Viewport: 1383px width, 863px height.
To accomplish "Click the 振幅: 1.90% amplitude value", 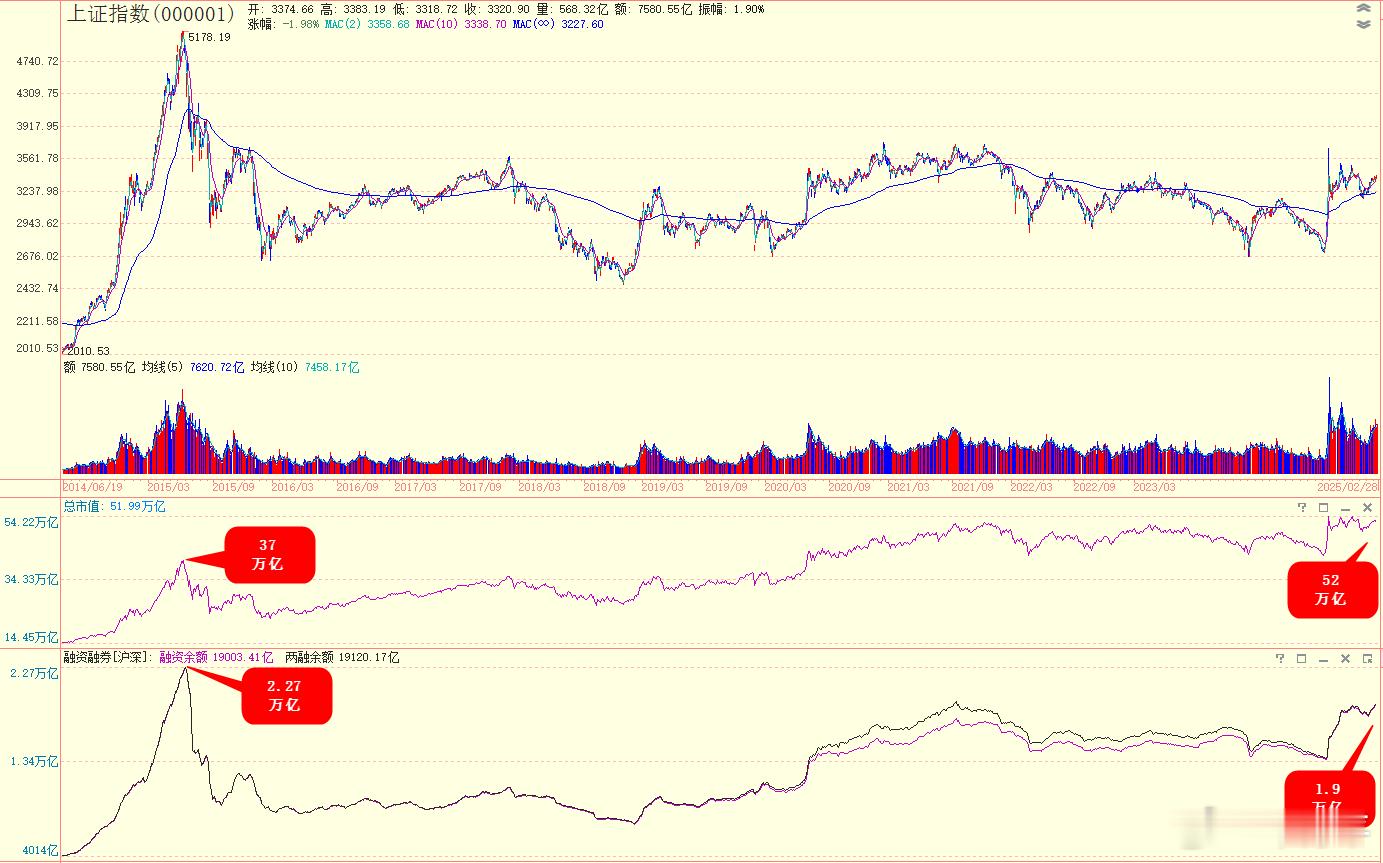I will pos(731,9).
